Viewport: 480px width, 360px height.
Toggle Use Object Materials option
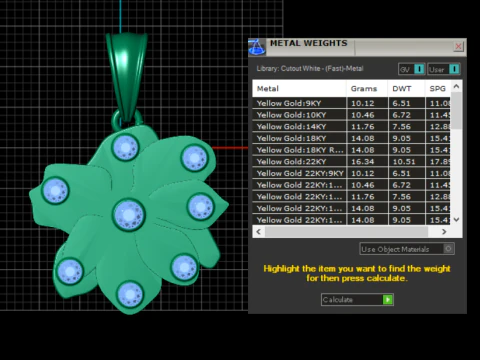click(407, 249)
